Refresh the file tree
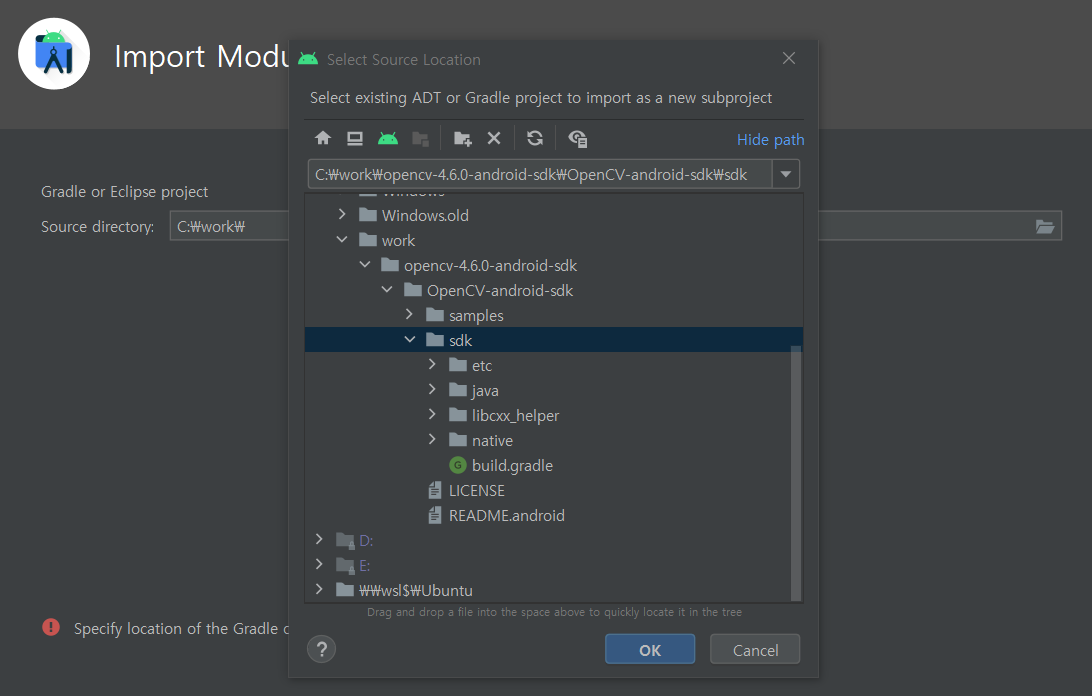This screenshot has width=1092, height=696. click(x=535, y=138)
